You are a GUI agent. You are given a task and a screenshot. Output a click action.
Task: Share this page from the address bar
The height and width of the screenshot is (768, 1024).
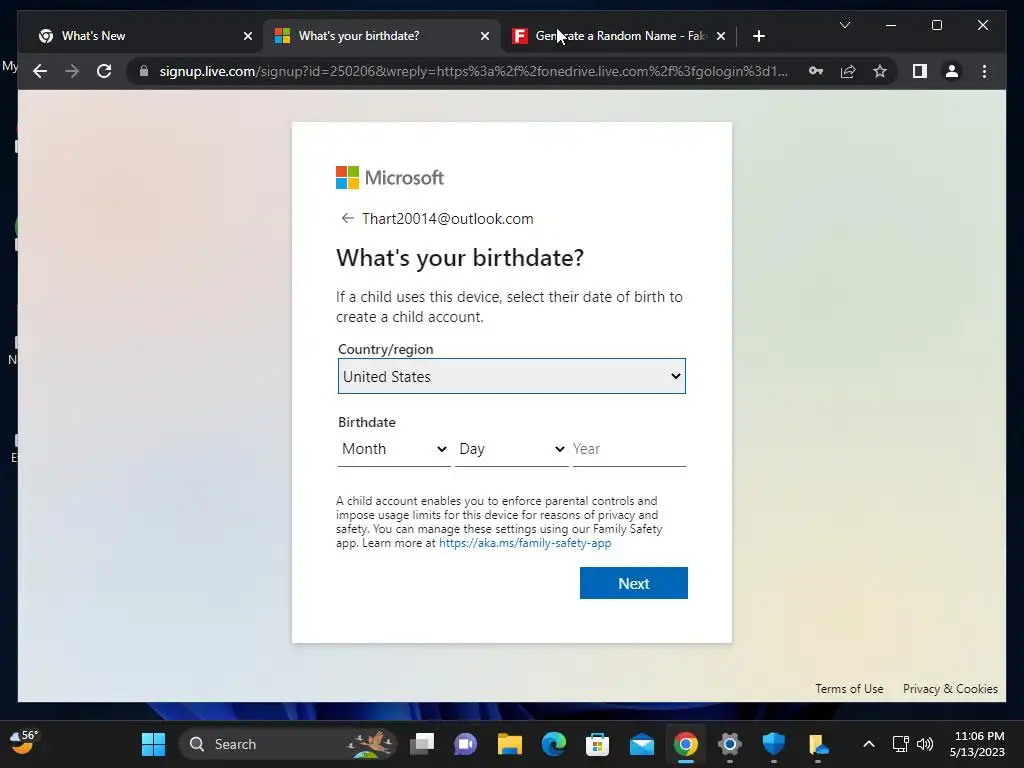pyautogui.click(x=848, y=71)
